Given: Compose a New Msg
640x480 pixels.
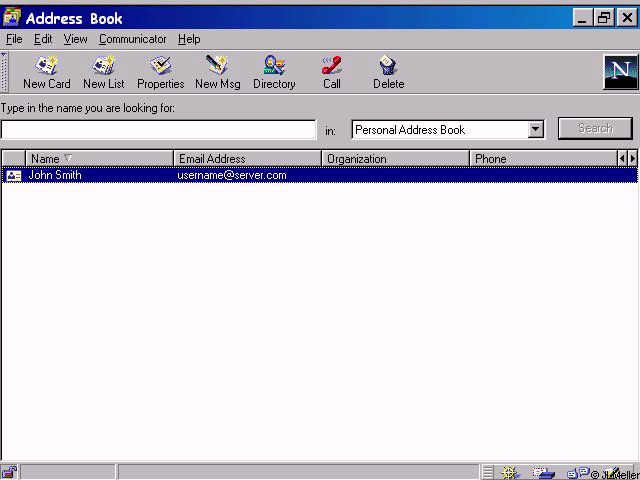Looking at the screenshot, I should coord(218,72).
